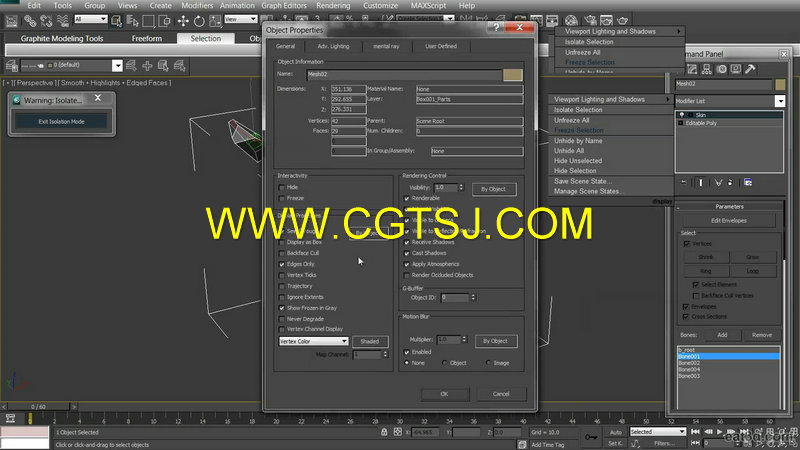Viewport: 800px width, 450px height.
Task: Switch to the User Defined tab
Action: (x=441, y=46)
